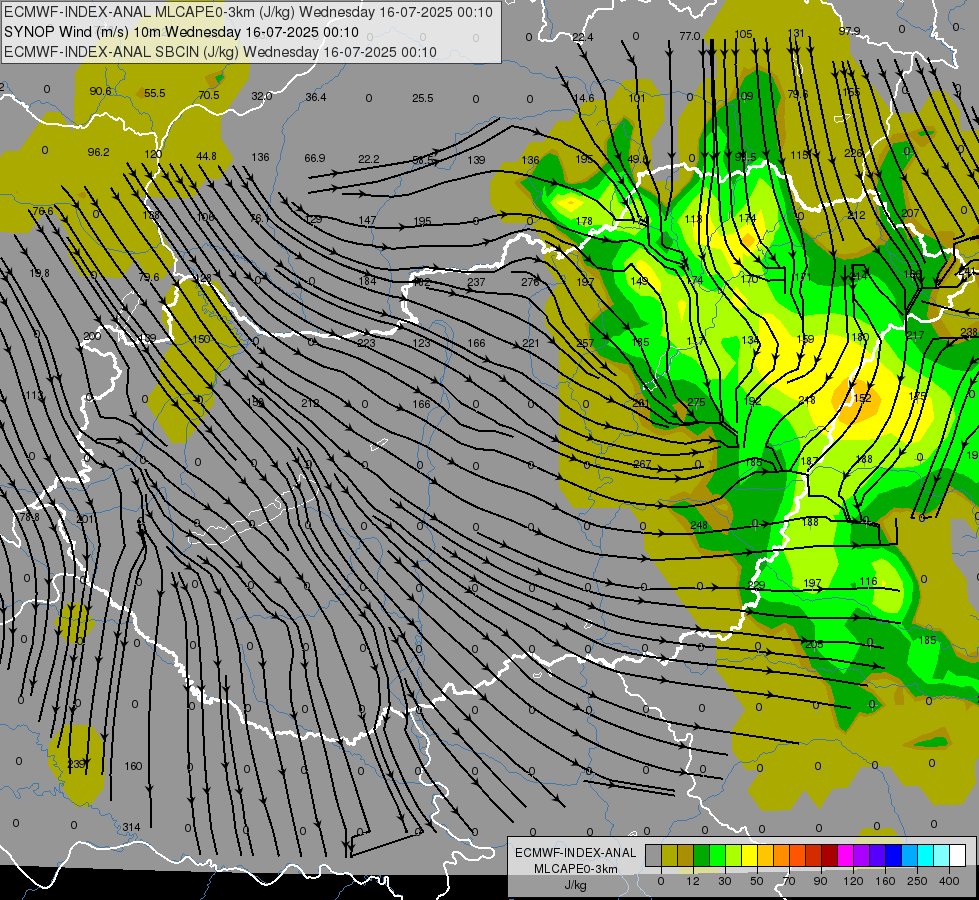This screenshot has width=979, height=900.
Task: Click the map value '248'
Action: pos(699,525)
